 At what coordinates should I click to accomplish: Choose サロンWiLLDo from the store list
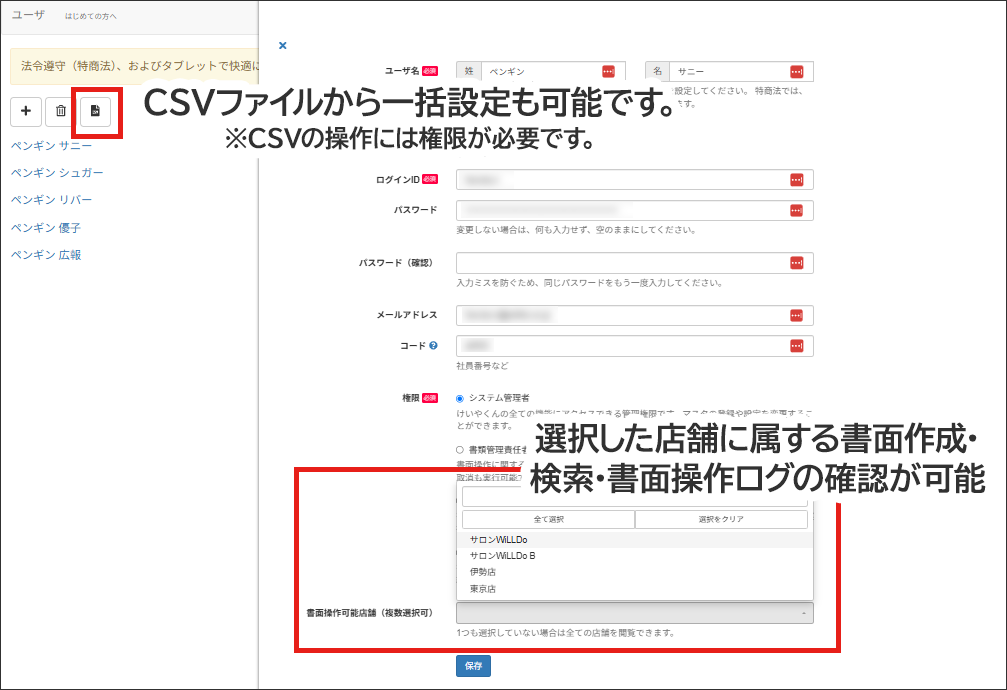click(500, 539)
